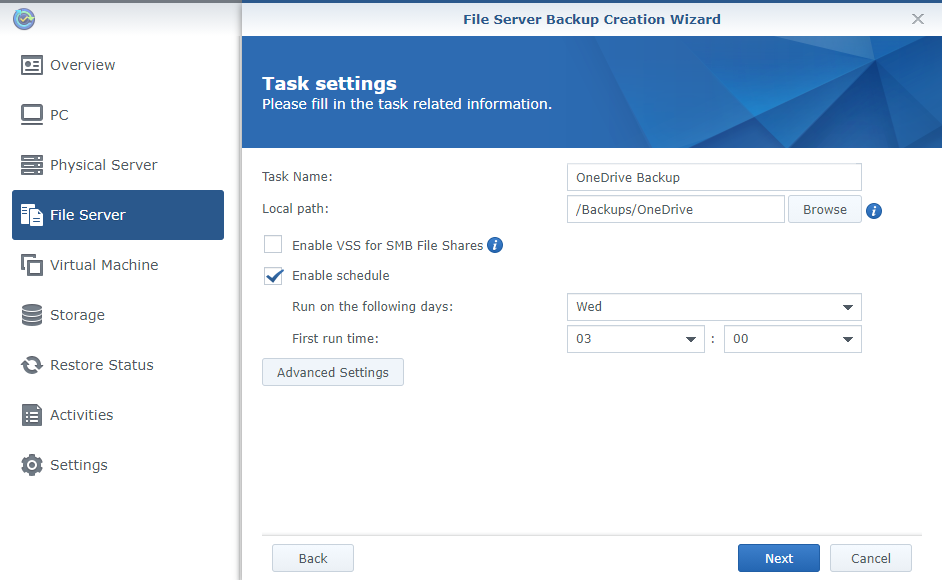Image resolution: width=942 pixels, height=580 pixels.
Task: Click the Virtual Machine icon
Action: coord(32,265)
